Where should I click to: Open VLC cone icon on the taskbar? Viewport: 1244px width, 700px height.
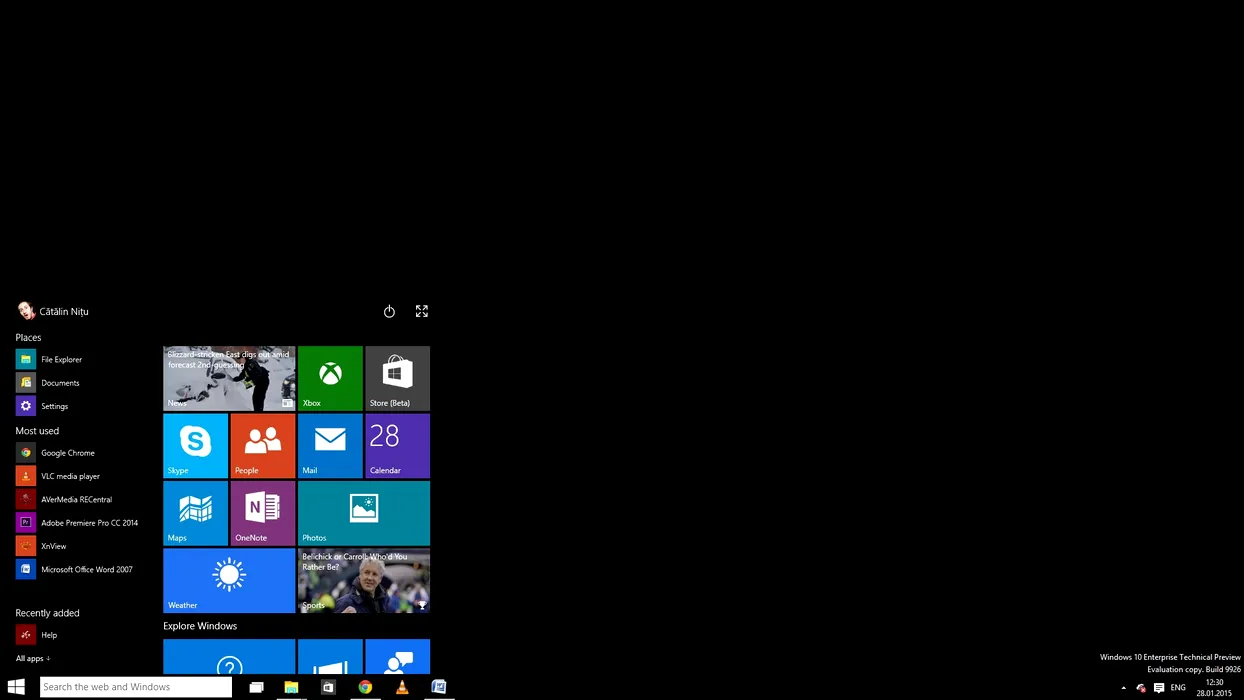(x=402, y=687)
